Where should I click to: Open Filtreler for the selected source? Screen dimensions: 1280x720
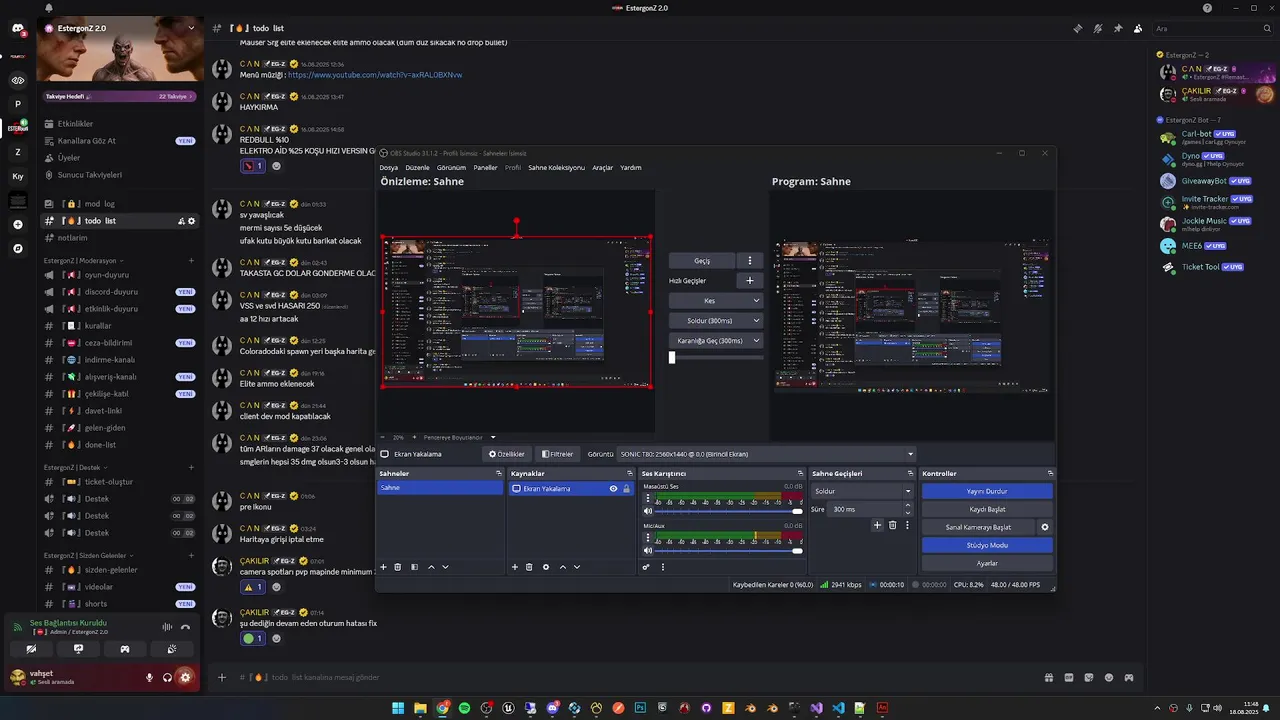point(557,454)
